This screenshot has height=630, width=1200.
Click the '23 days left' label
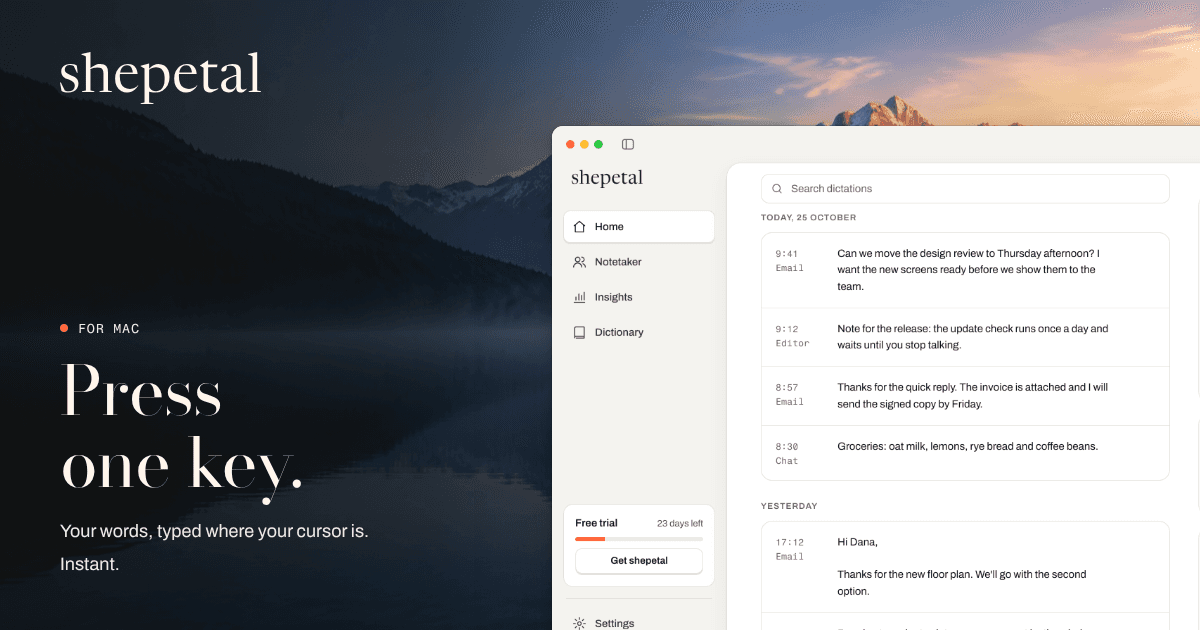(680, 523)
